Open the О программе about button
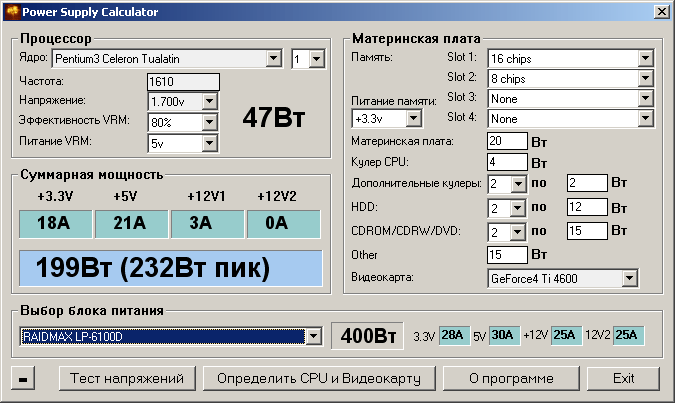Image resolution: width=675 pixels, height=403 pixels. coord(511,378)
